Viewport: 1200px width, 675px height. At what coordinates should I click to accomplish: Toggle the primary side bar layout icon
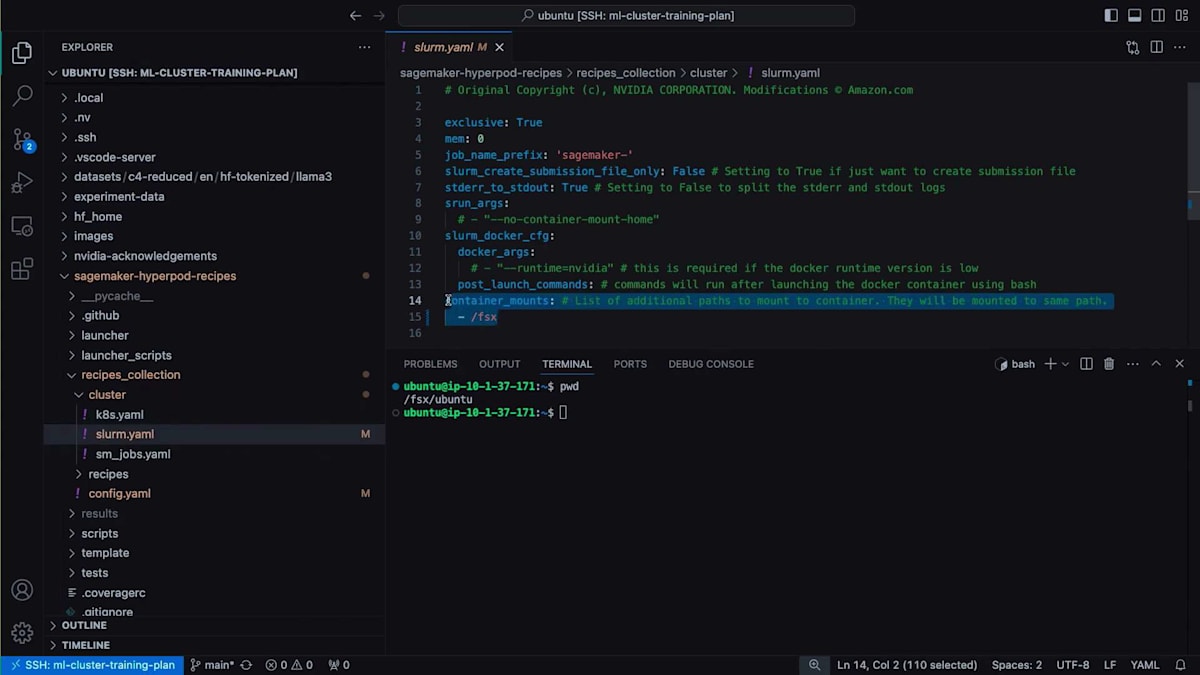pos(1111,16)
